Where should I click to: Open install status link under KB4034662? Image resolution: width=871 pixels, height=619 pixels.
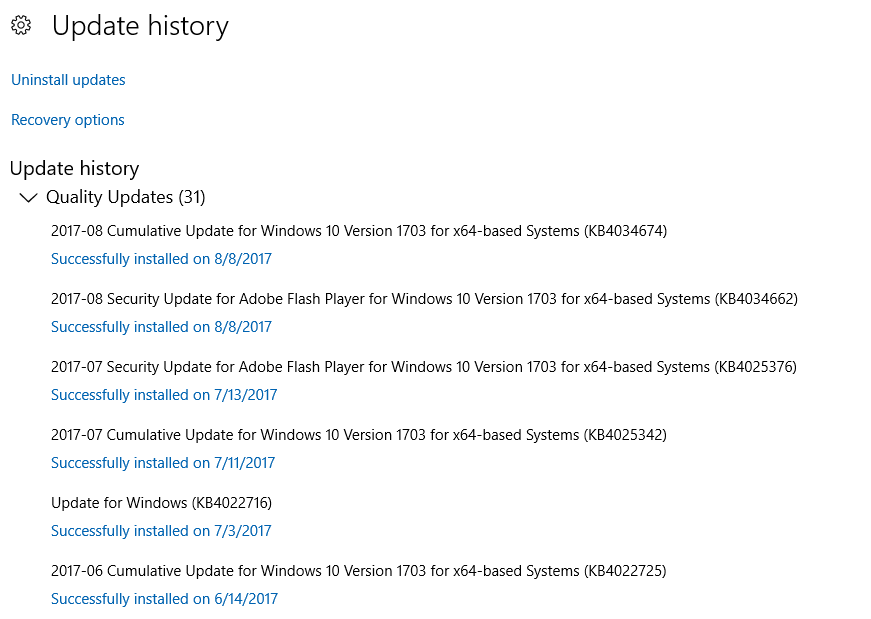161,327
